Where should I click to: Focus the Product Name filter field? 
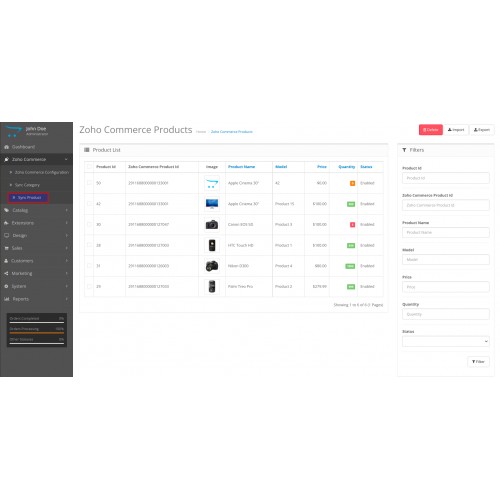pyautogui.click(x=446, y=232)
